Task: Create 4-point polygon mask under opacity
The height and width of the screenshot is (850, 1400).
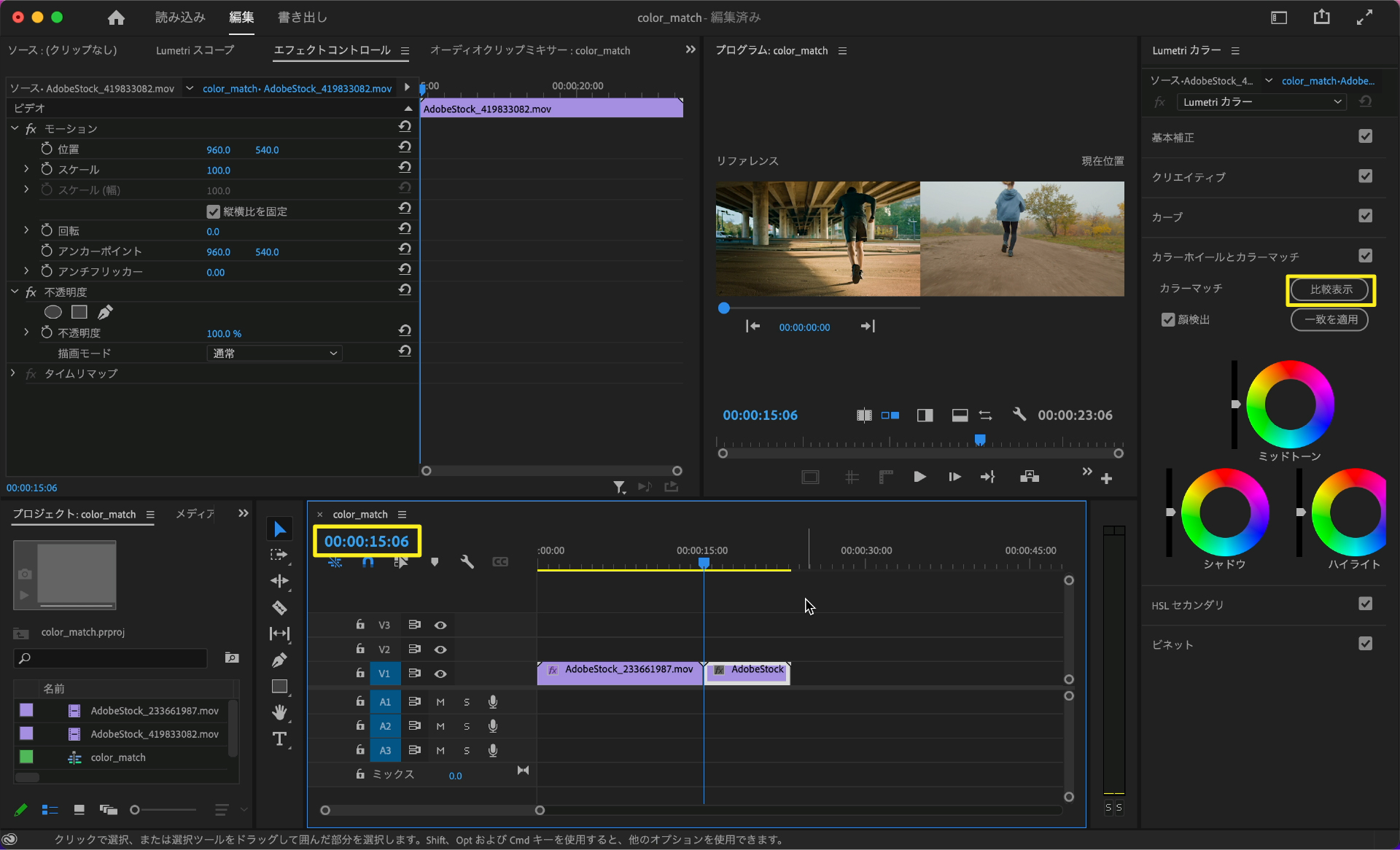Action: pyautogui.click(x=79, y=312)
